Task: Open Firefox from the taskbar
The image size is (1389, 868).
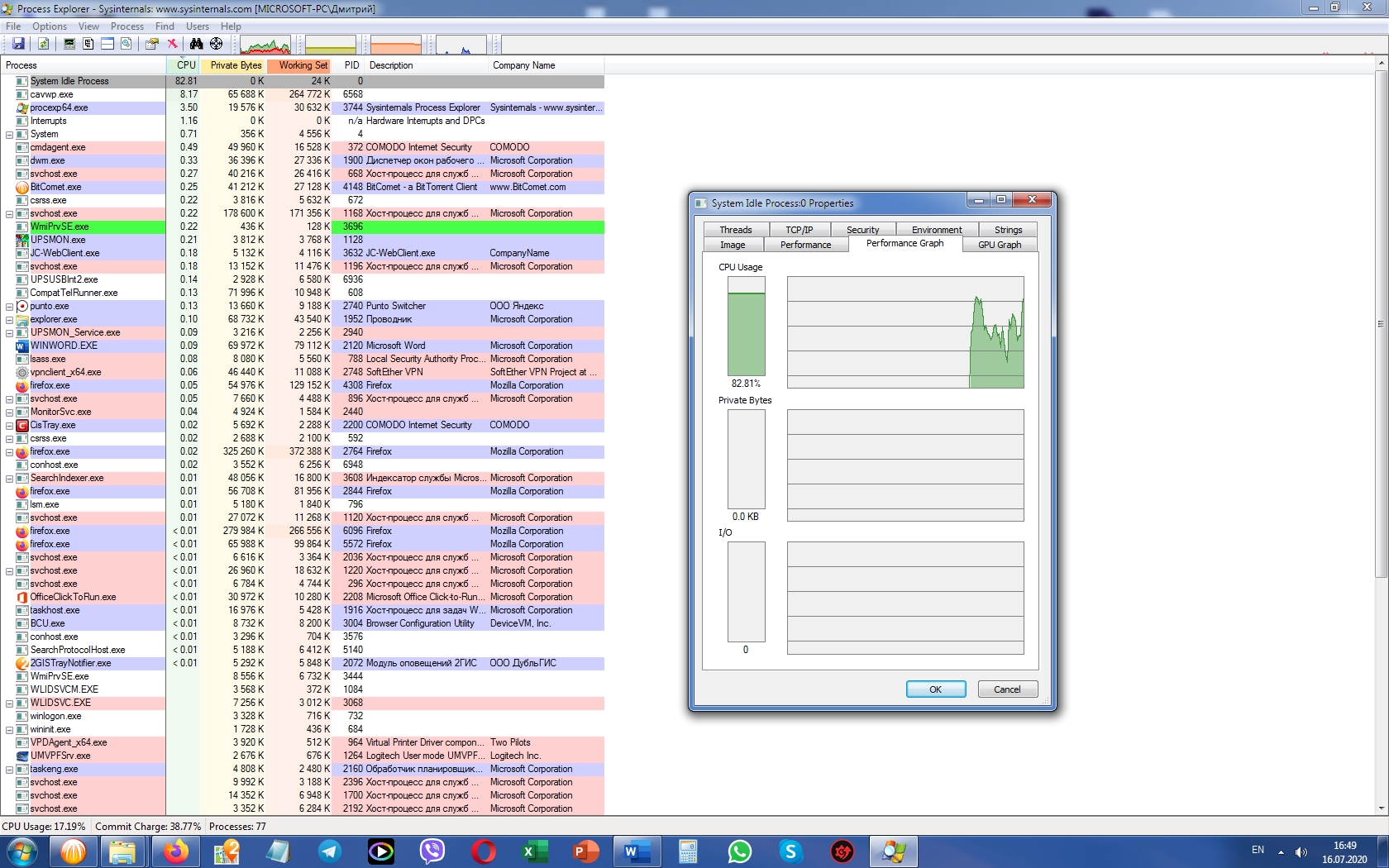Action: coord(175,851)
